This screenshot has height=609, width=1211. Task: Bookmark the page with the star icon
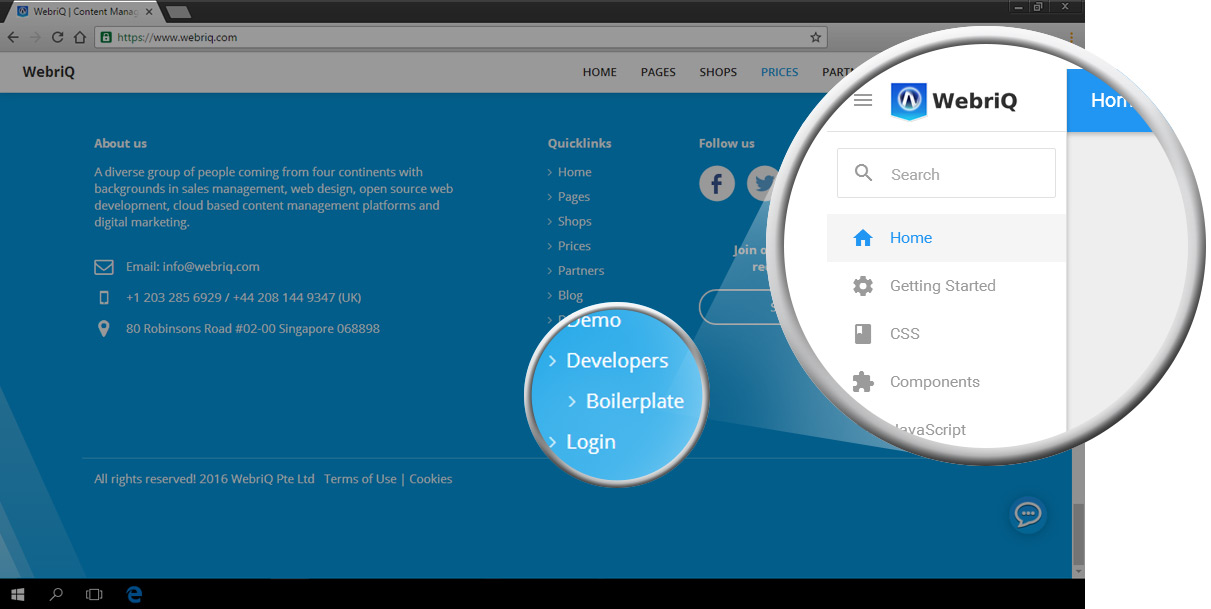(x=815, y=37)
